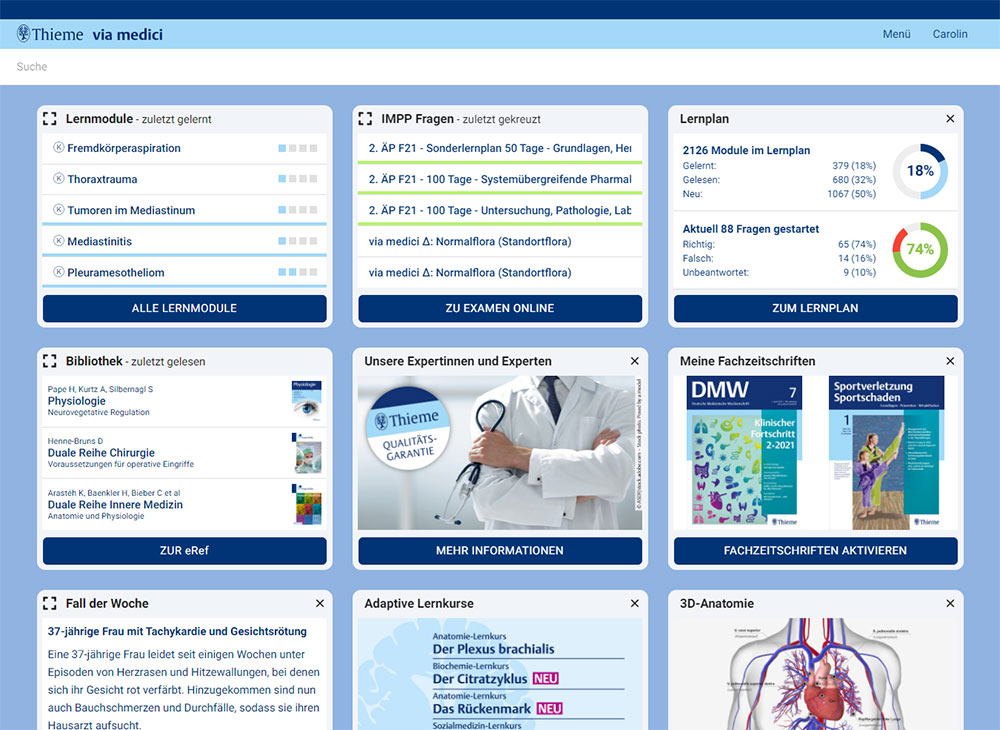Click the FACHZEITSCHRIFTEN AKTIVIEREN button
The image size is (1000, 730).
point(815,550)
